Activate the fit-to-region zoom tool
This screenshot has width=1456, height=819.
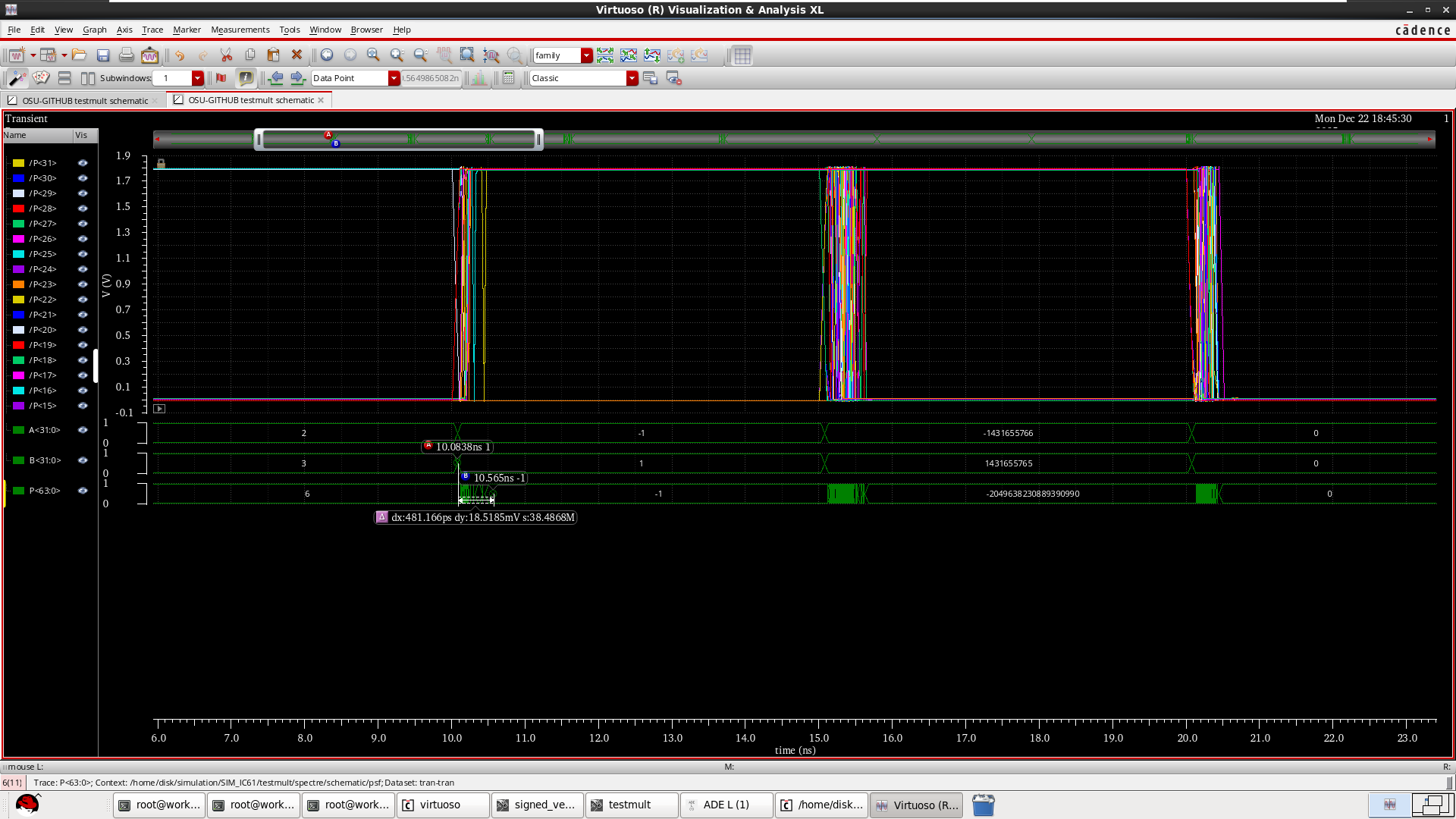click(x=467, y=55)
